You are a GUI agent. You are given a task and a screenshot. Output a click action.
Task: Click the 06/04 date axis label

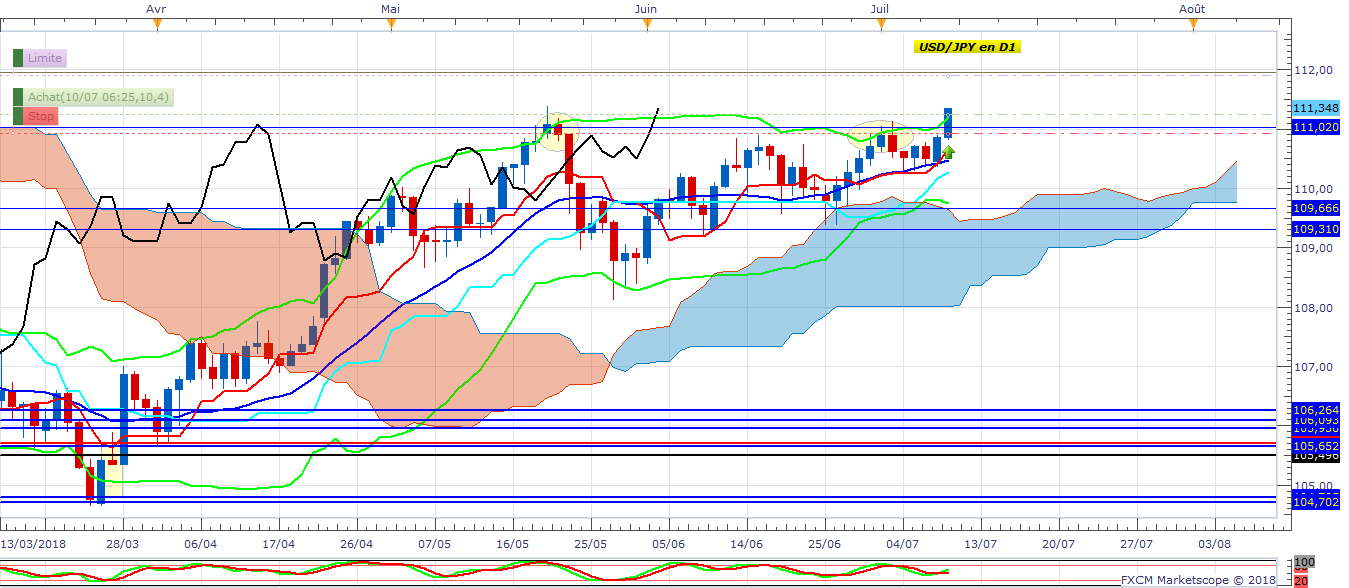(201, 543)
